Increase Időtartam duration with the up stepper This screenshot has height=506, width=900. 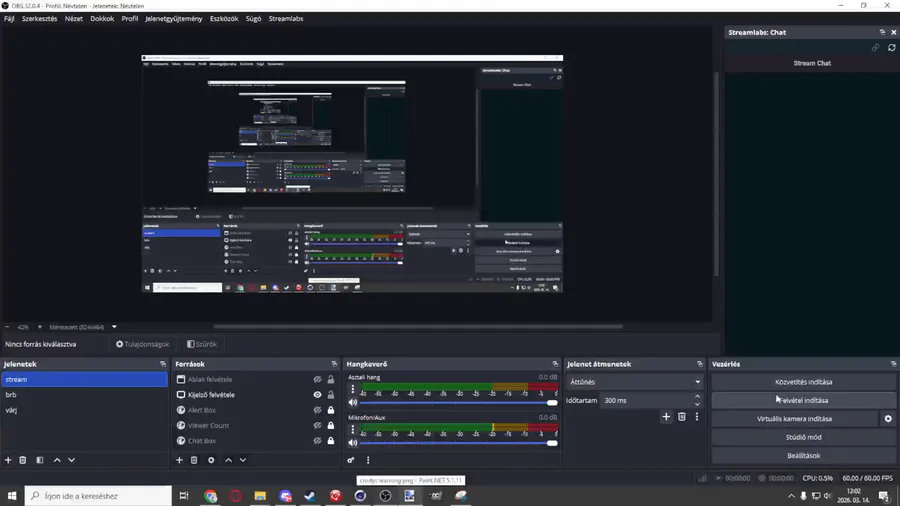pos(697,397)
